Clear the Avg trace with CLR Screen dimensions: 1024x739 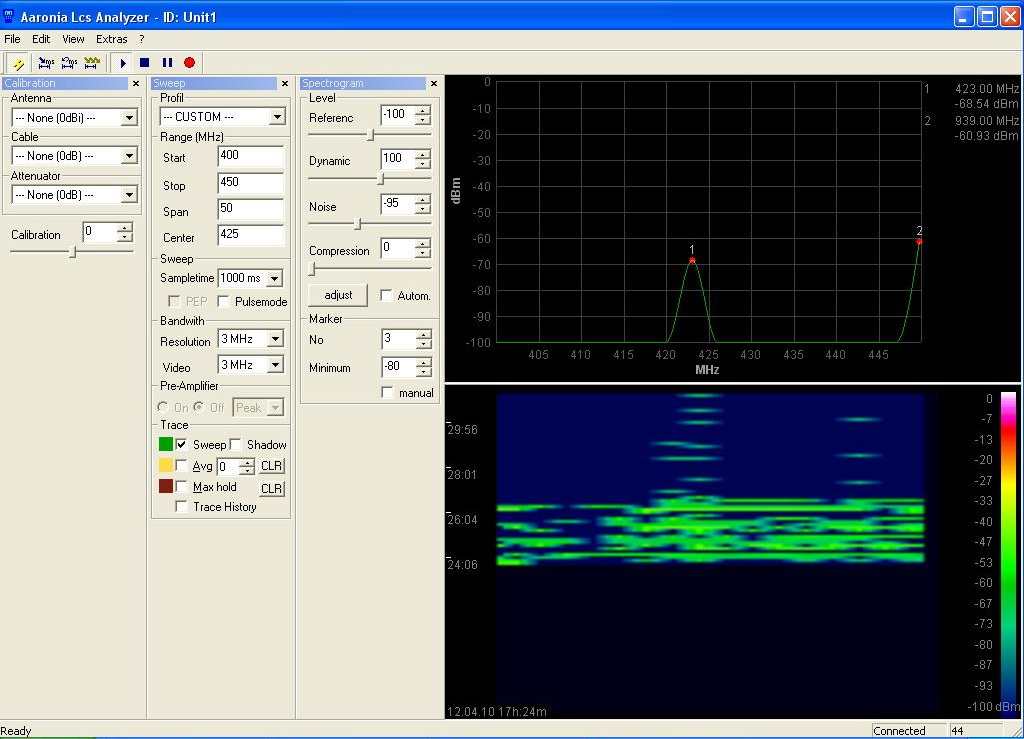[272, 466]
